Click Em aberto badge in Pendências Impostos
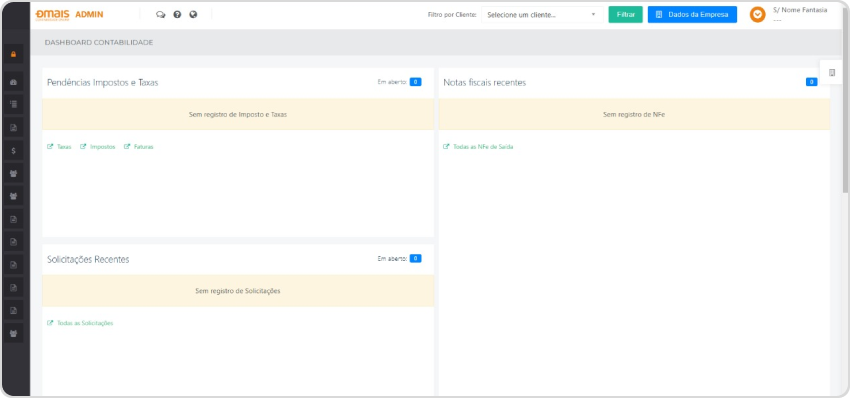The height and width of the screenshot is (398, 850). pos(415,82)
